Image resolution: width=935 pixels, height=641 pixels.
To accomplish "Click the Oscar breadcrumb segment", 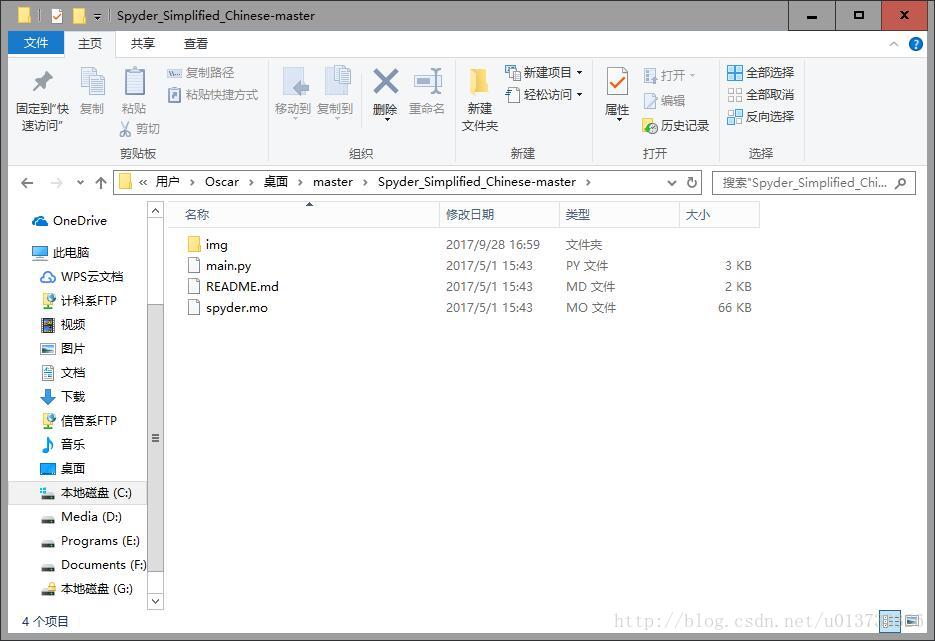I will point(222,182).
